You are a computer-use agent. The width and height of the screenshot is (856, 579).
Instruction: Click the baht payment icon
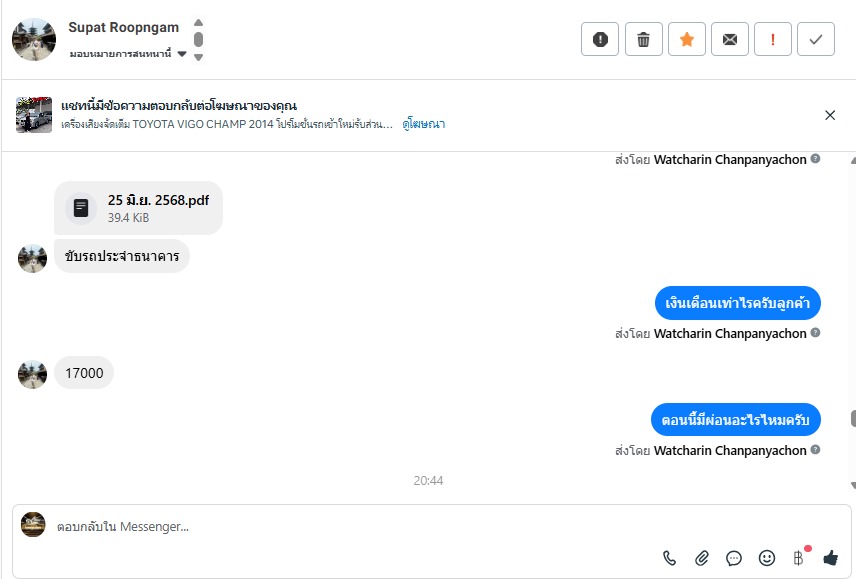coord(798,558)
